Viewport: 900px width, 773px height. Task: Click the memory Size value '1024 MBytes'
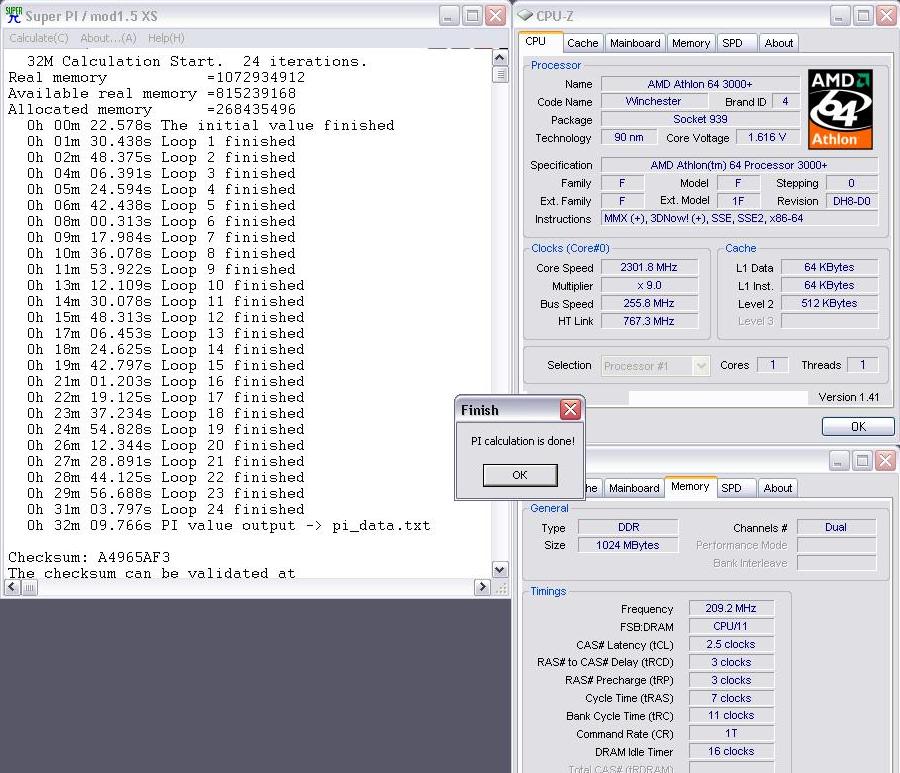(627, 545)
